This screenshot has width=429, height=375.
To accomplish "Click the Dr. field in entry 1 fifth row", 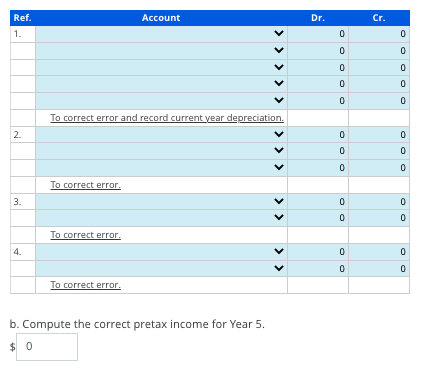I will point(318,101).
